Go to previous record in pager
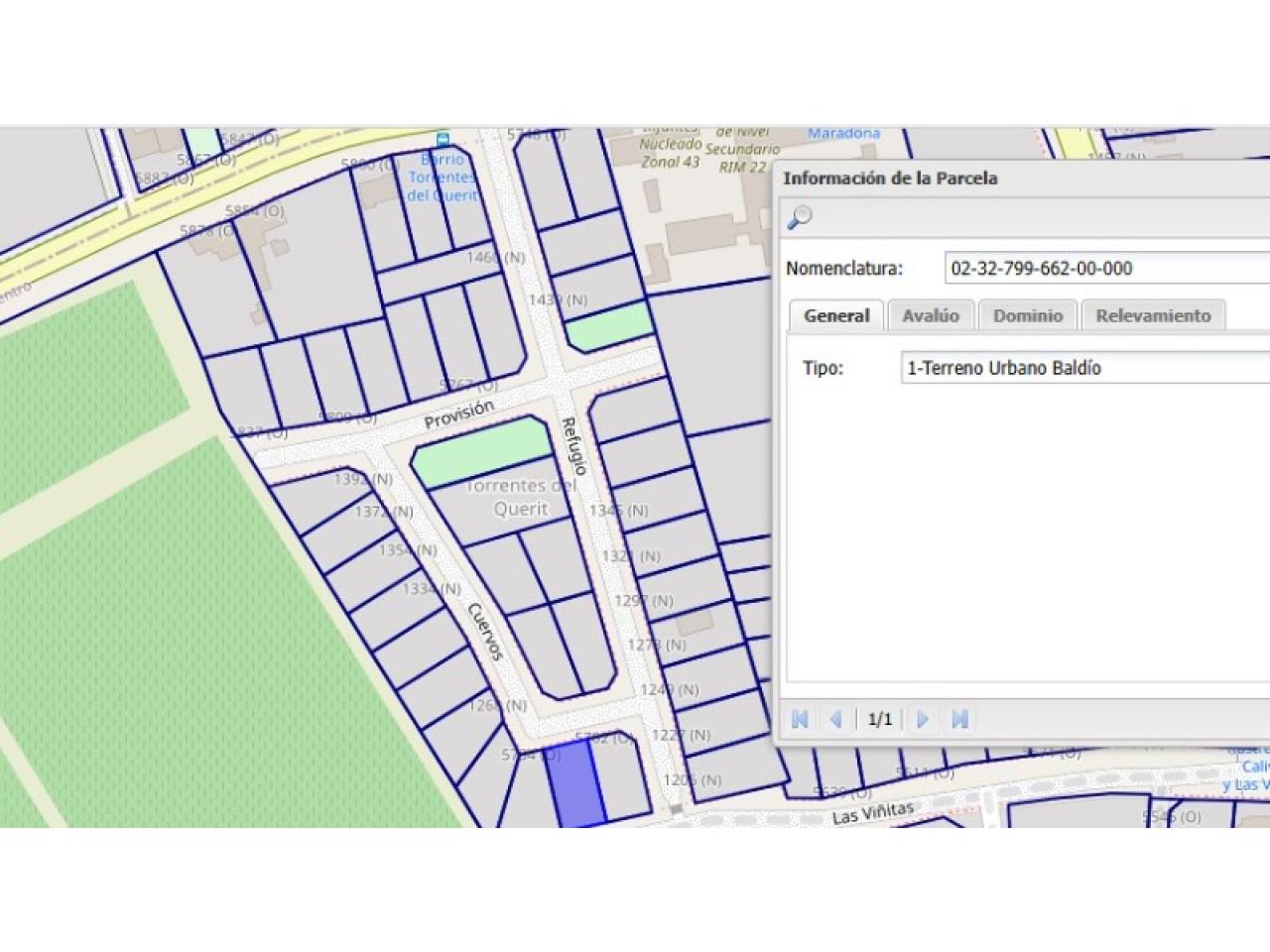This screenshot has width=1270, height=952. pyautogui.click(x=836, y=719)
